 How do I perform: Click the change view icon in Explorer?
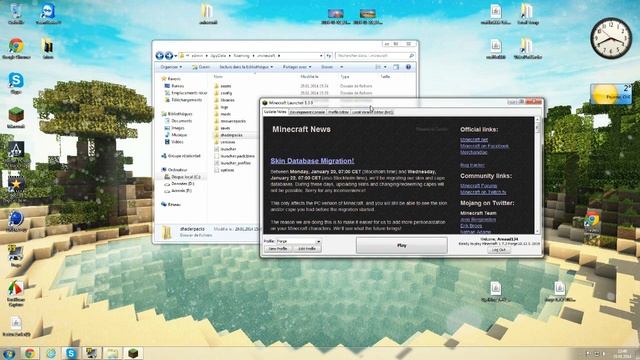[378, 67]
